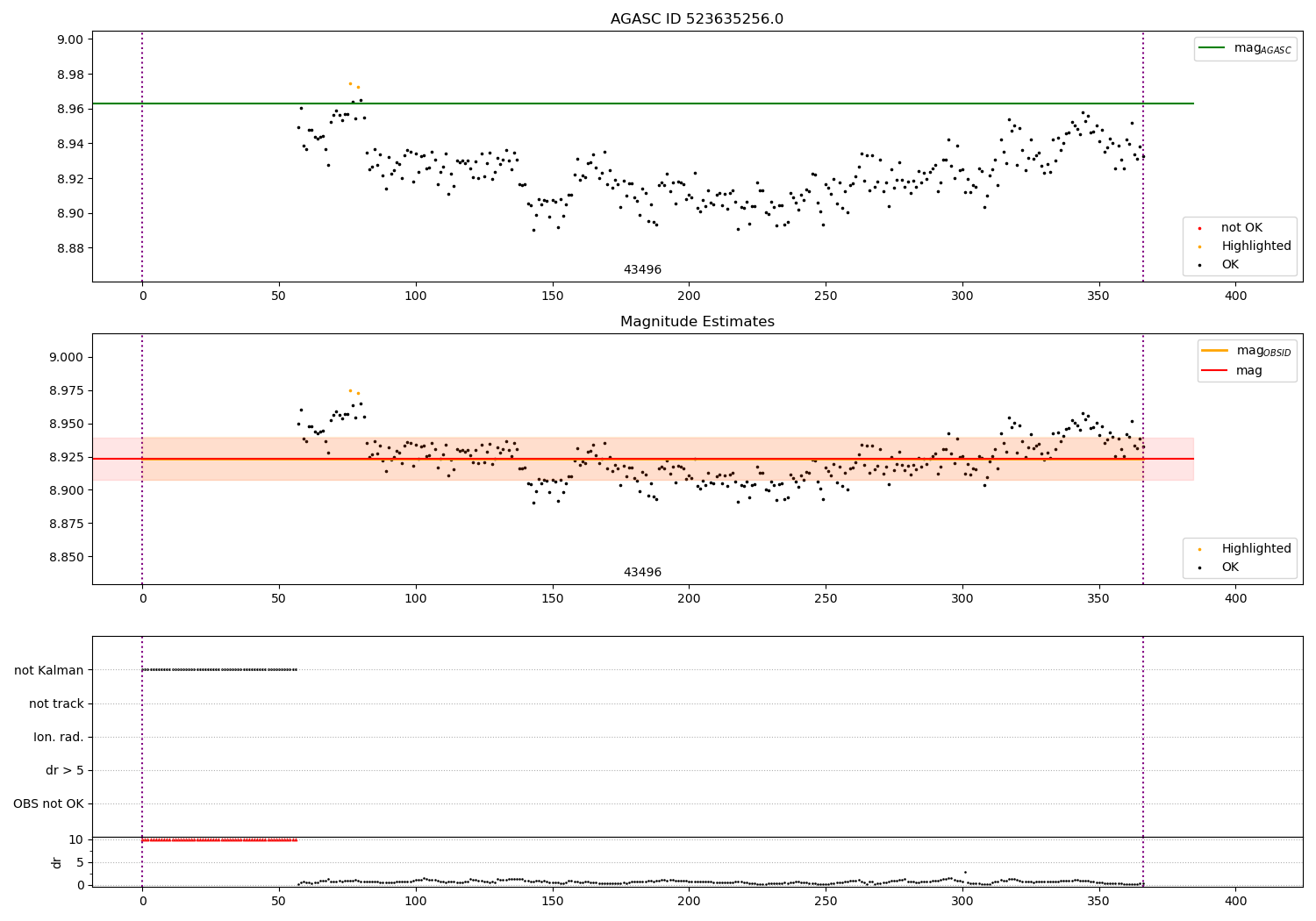Click the 8.850 tick on the middle plot y-axis

[66, 558]
